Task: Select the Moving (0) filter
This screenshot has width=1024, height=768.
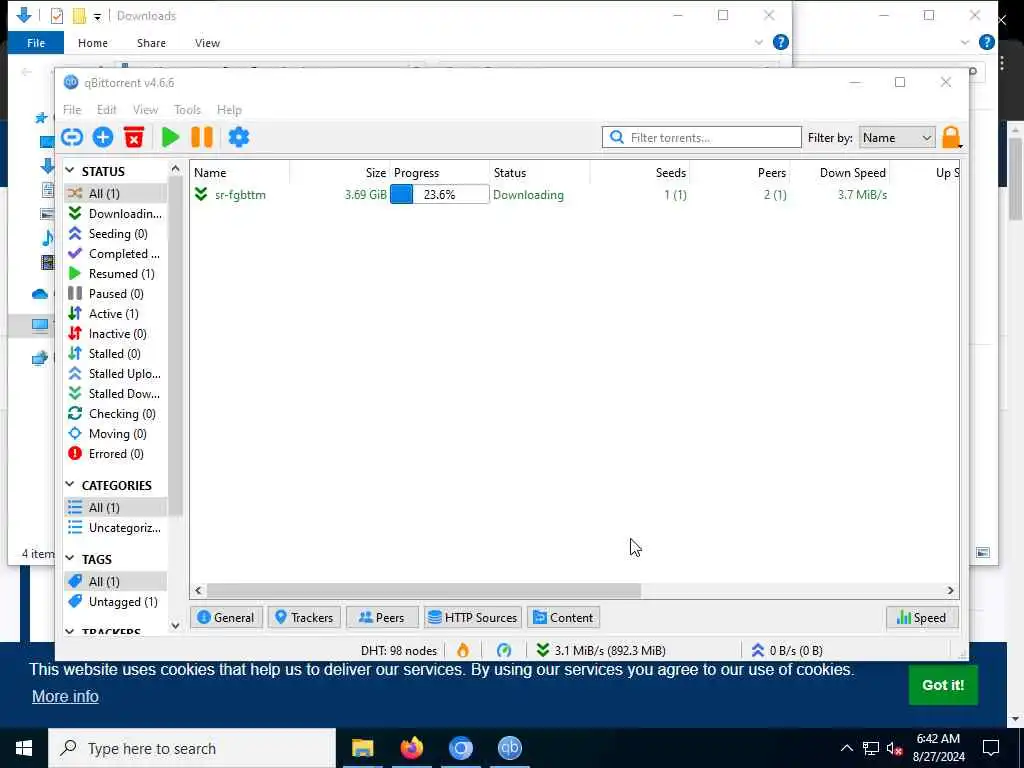Action: [116, 434]
